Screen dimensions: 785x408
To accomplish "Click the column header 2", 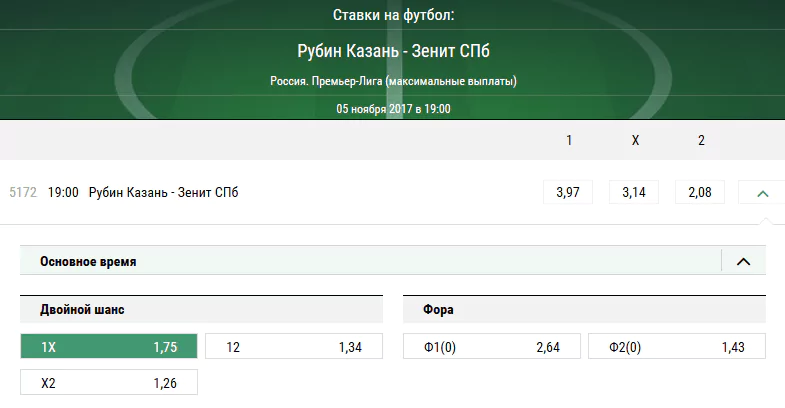I will (x=701, y=140).
